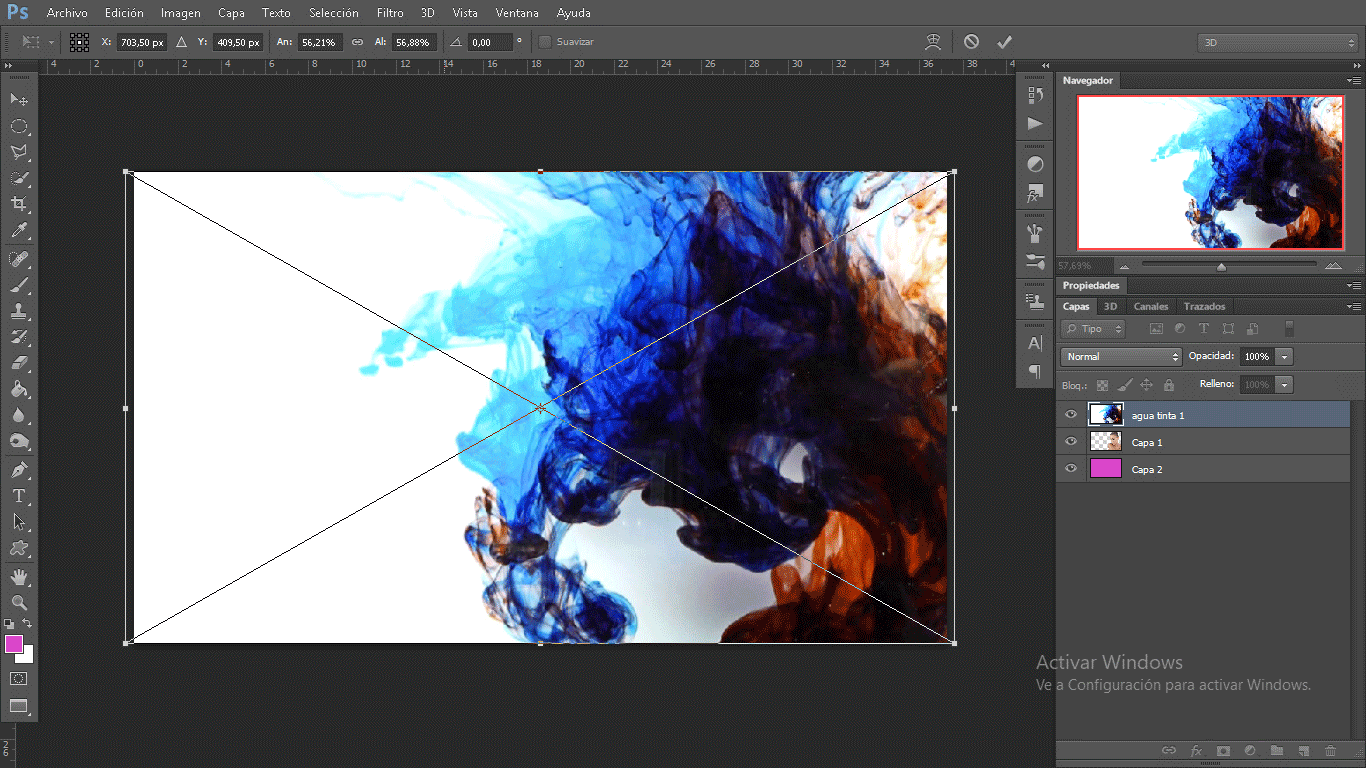This screenshot has height=768, width=1366.
Task: Open the Paragraph panel icon
Action: [1035, 371]
